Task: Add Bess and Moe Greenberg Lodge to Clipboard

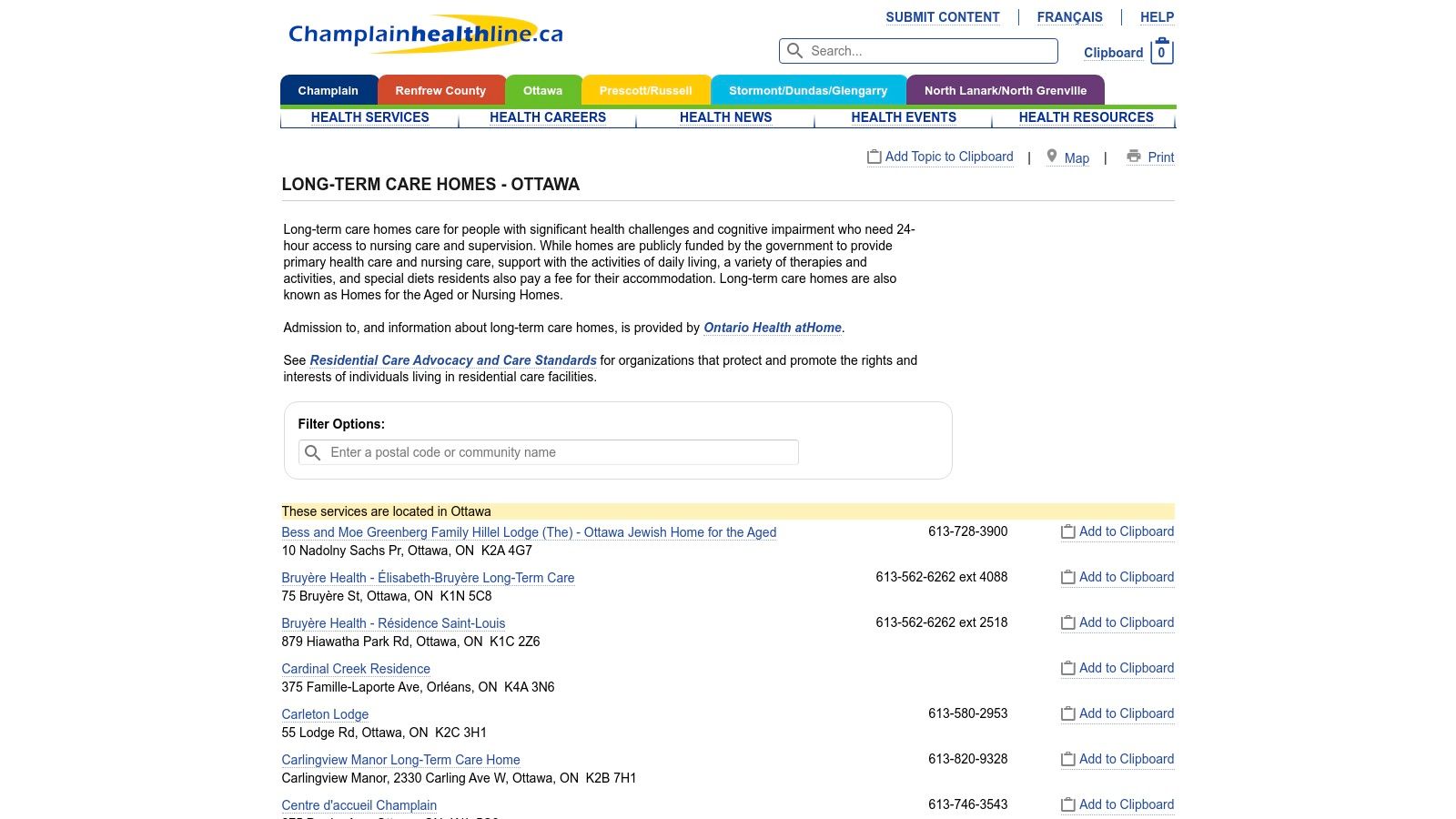Action: 1127,531
